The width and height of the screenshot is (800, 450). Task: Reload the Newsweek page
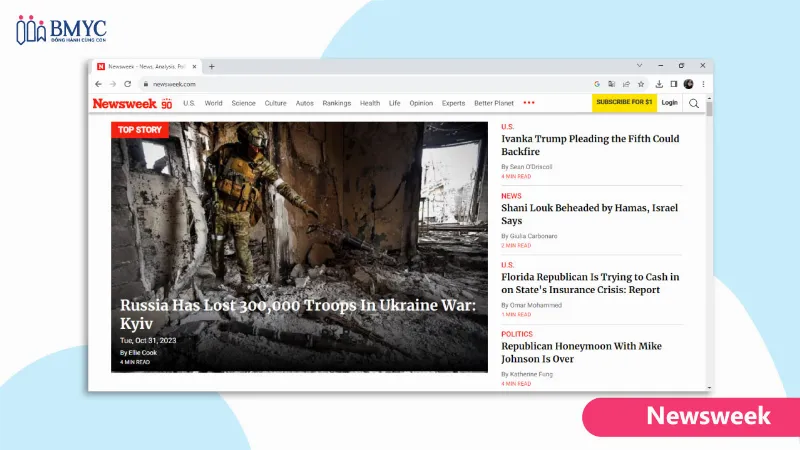point(127,84)
